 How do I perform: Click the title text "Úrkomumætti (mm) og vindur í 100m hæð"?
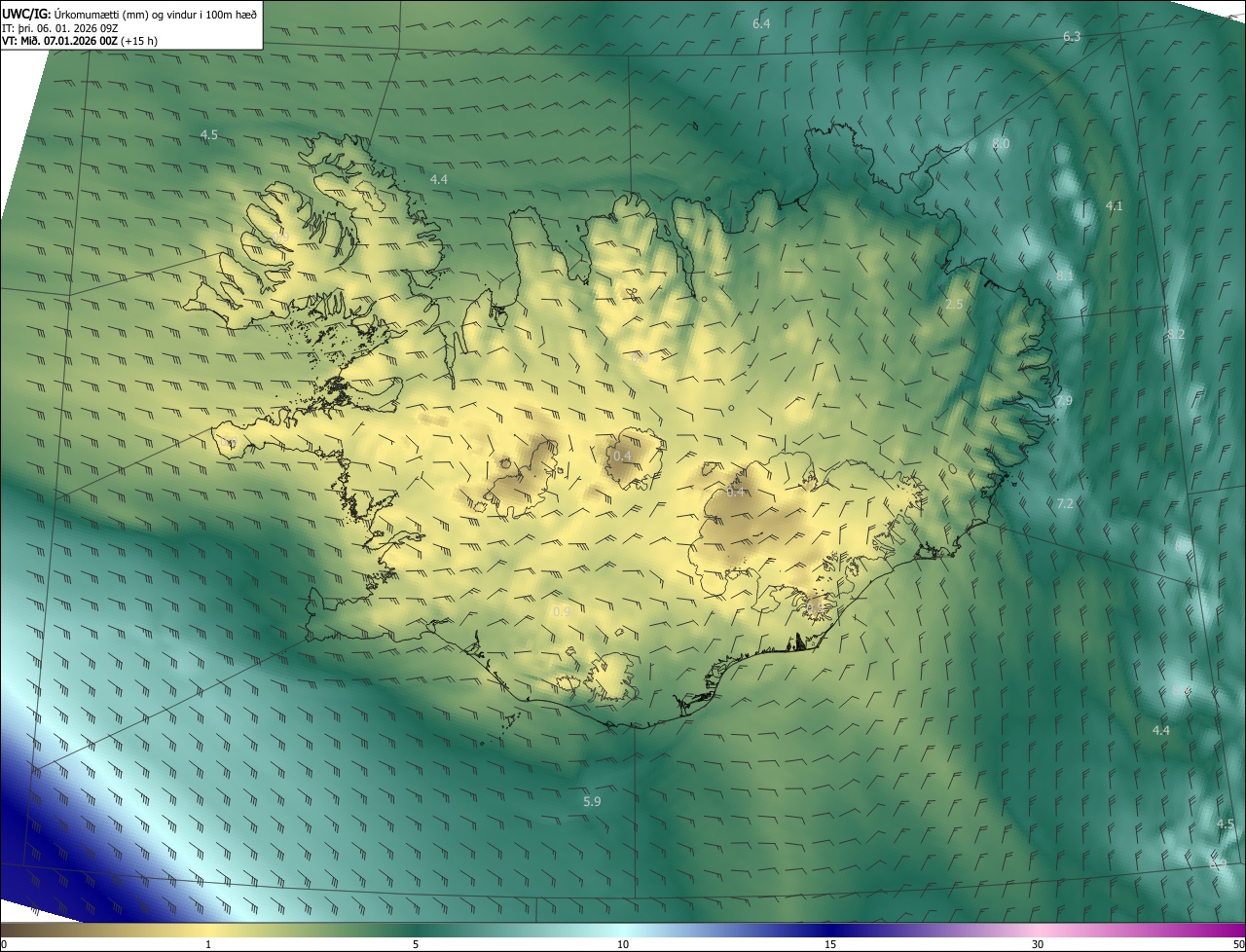(x=155, y=13)
